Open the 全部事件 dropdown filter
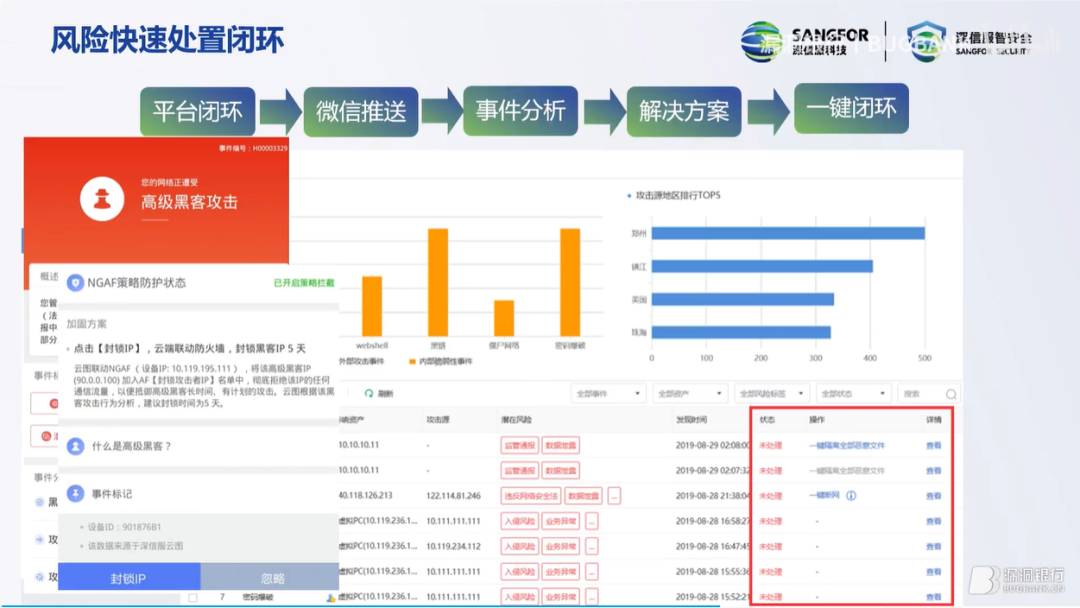Viewport: 1080px width, 608px height. click(608, 394)
